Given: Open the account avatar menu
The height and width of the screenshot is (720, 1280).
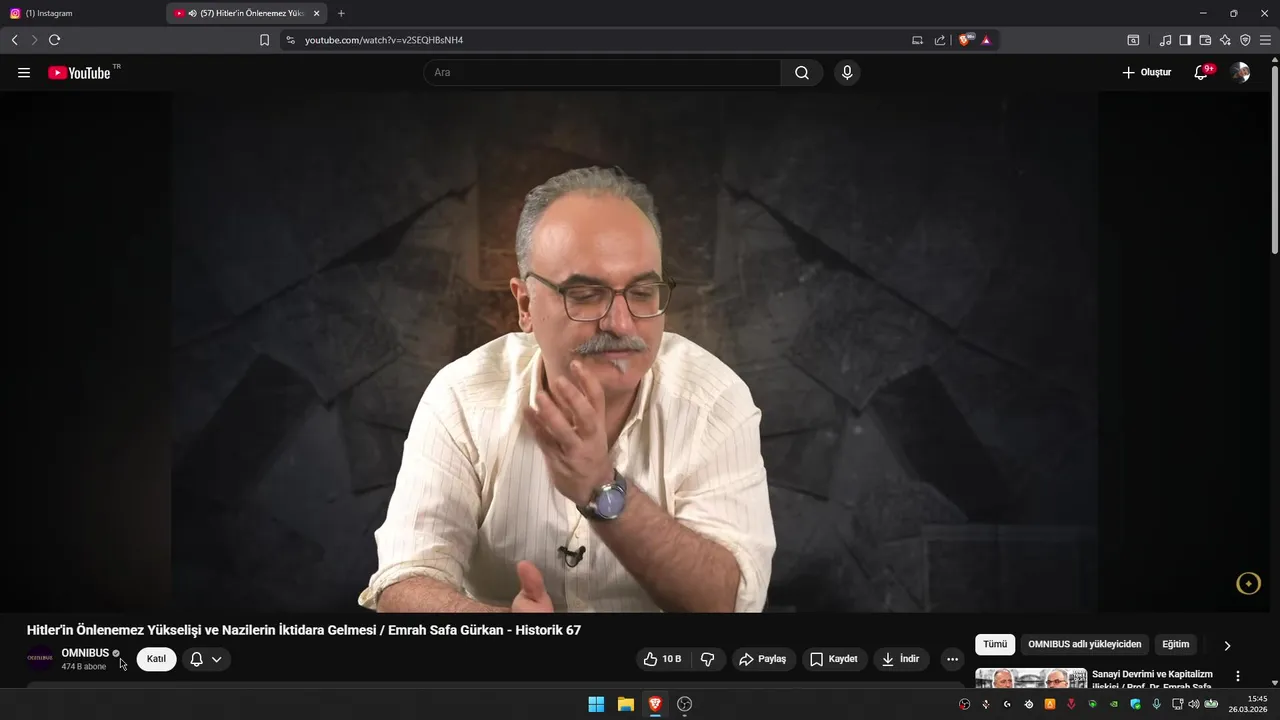Looking at the screenshot, I should tap(1240, 73).
